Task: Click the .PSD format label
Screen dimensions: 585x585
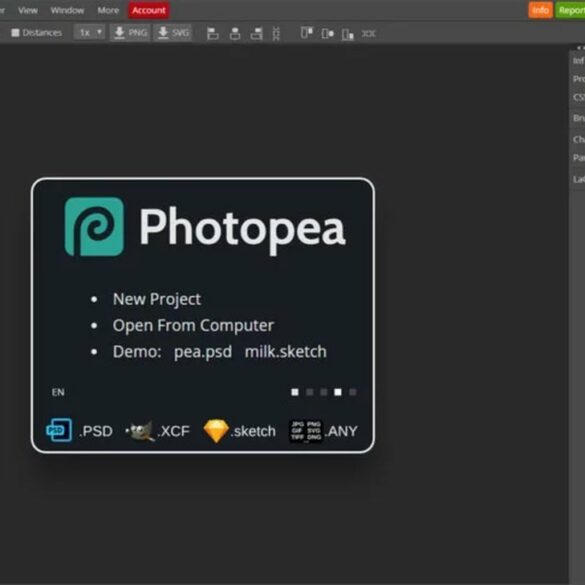Action: pos(96,431)
